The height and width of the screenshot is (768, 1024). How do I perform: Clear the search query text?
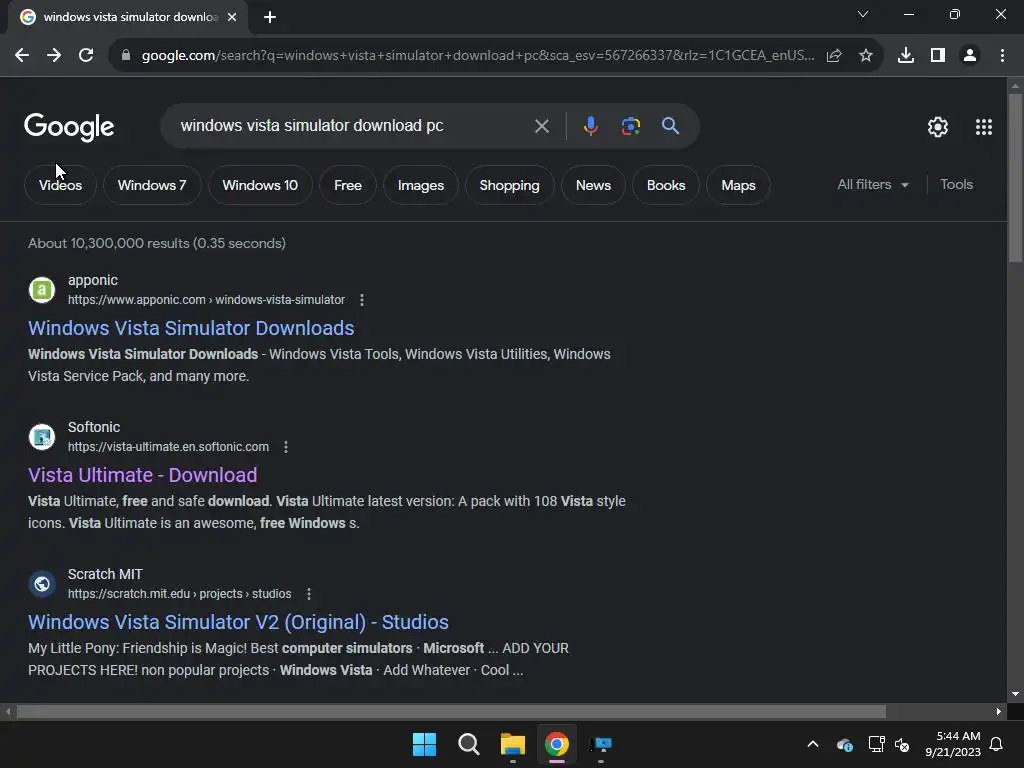click(541, 126)
